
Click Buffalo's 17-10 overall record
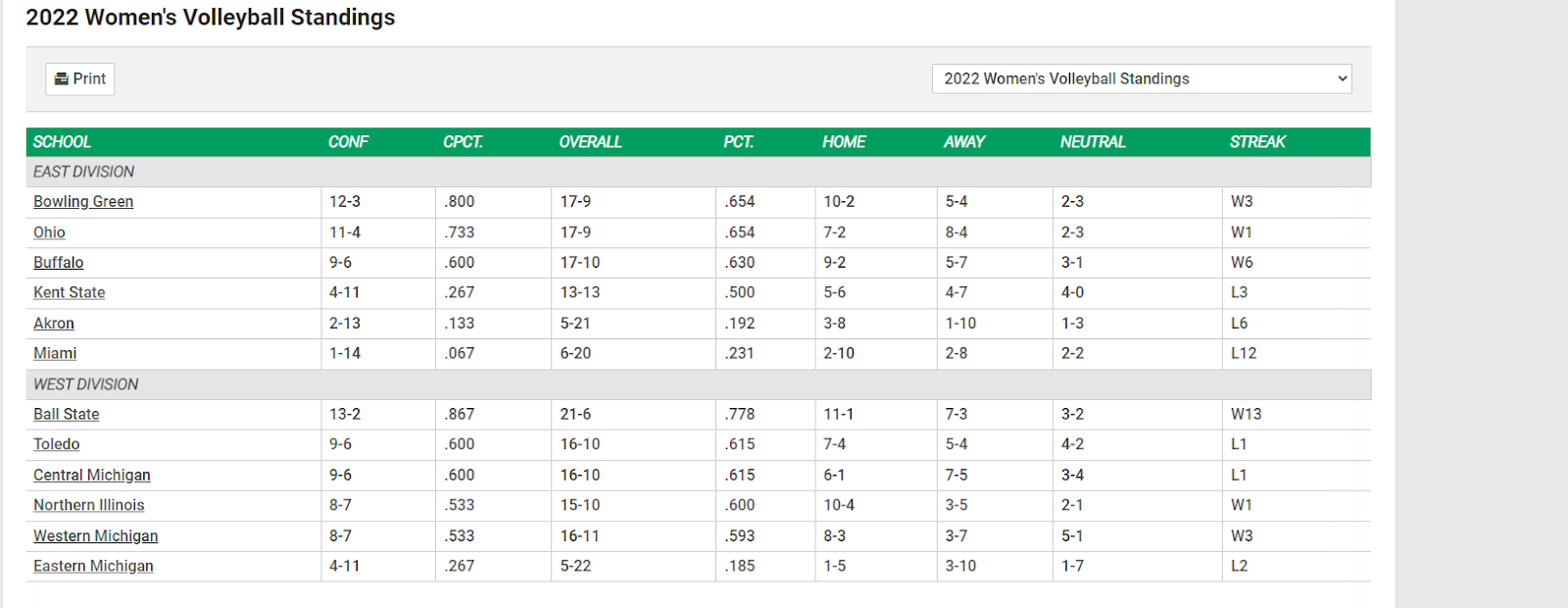580,262
